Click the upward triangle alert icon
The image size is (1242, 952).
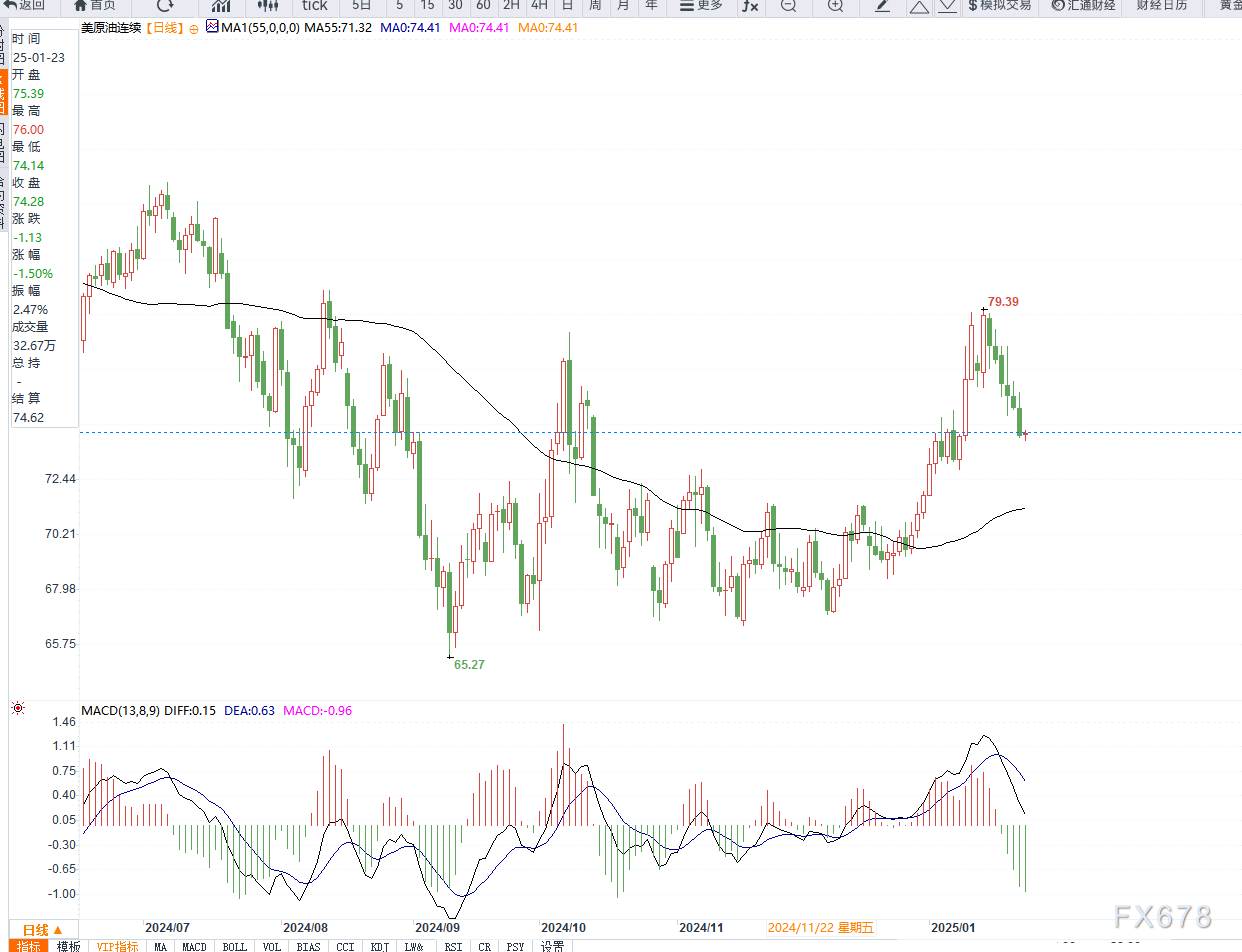pyautogui.click(x=920, y=7)
